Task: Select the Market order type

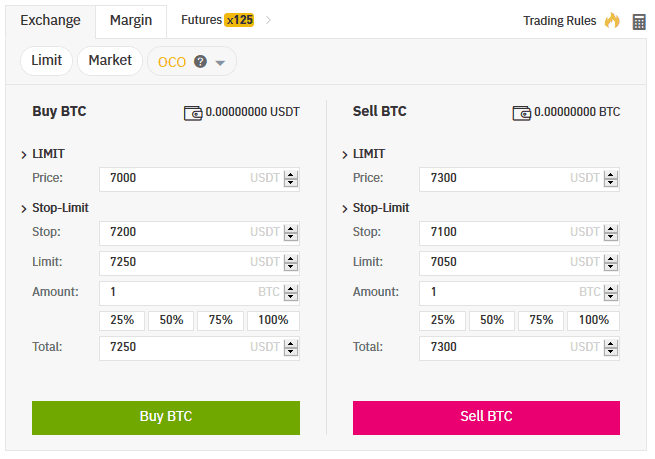Action: (110, 61)
